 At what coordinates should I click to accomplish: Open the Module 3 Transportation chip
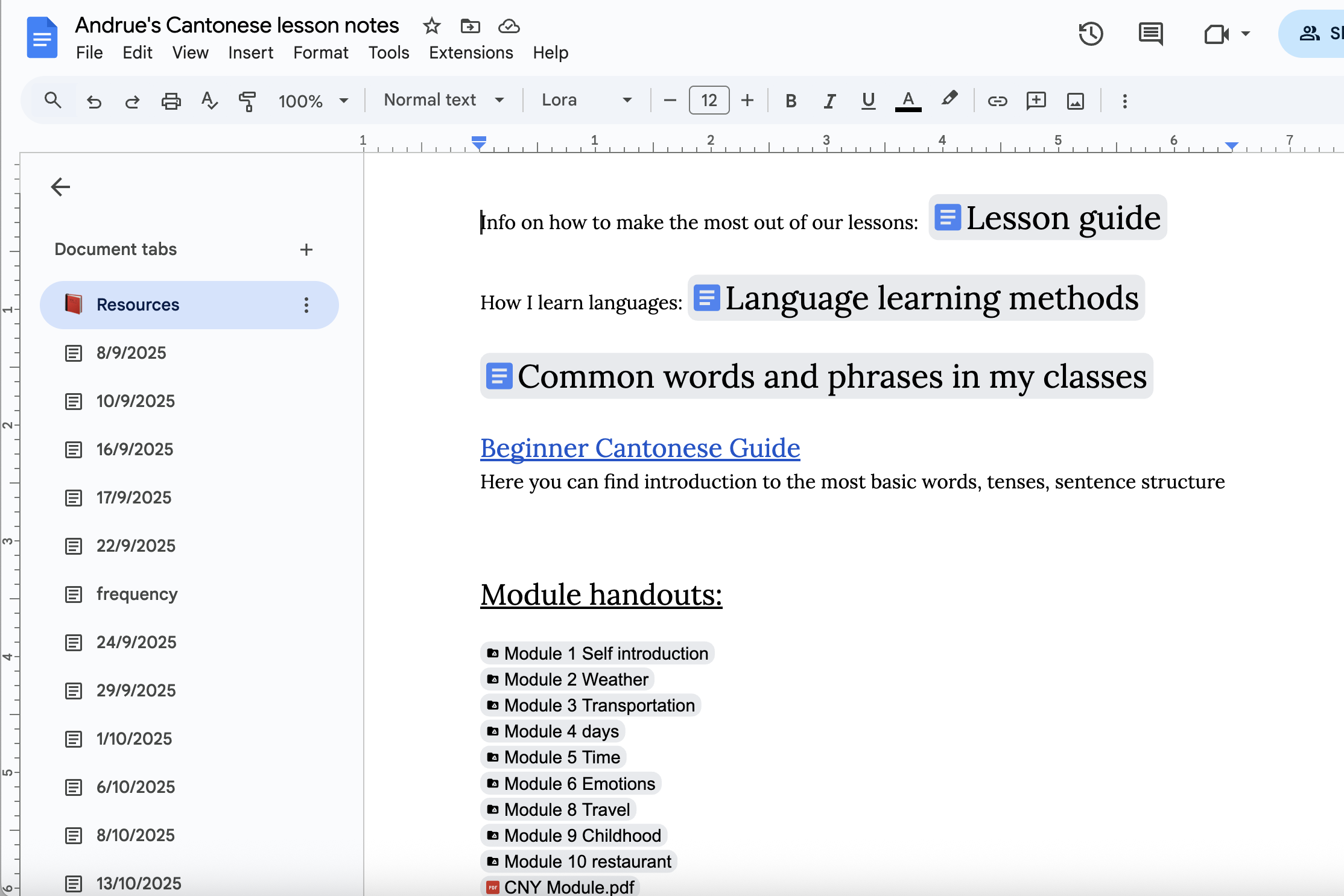coord(591,705)
